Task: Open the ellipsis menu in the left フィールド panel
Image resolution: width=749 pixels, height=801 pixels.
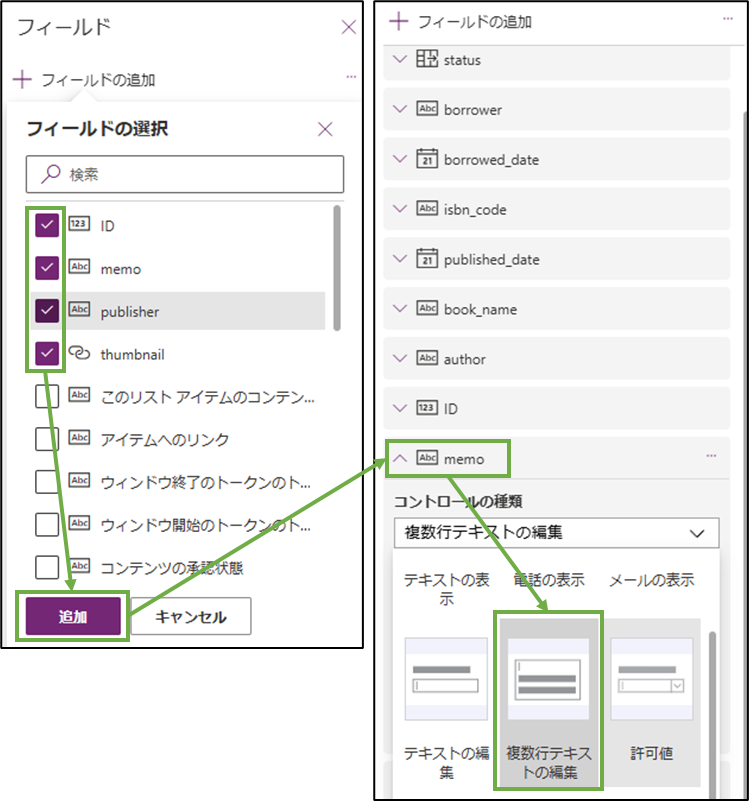Action: pyautogui.click(x=351, y=77)
